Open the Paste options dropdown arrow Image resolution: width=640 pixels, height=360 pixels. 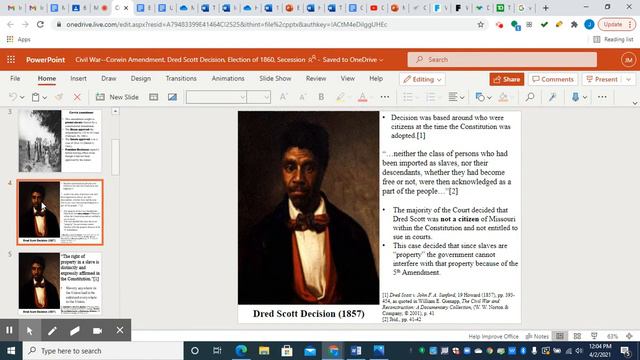[44, 97]
